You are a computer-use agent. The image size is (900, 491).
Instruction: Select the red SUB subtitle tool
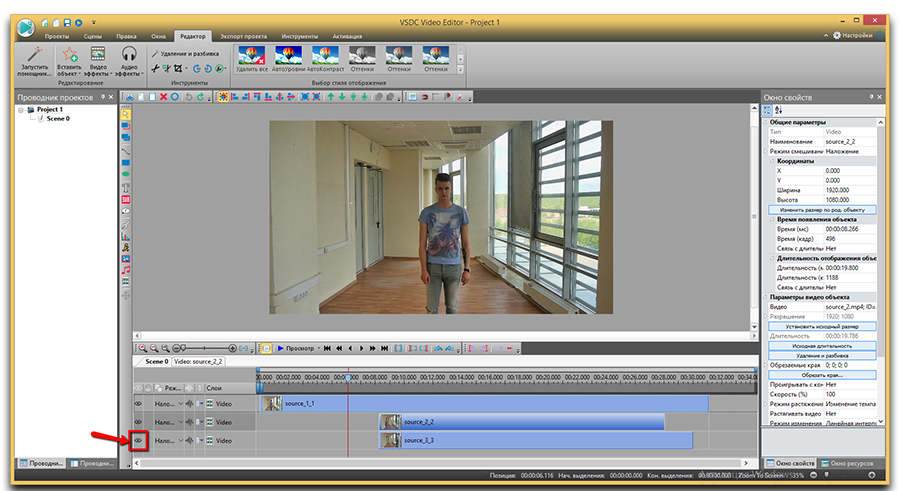[126, 200]
